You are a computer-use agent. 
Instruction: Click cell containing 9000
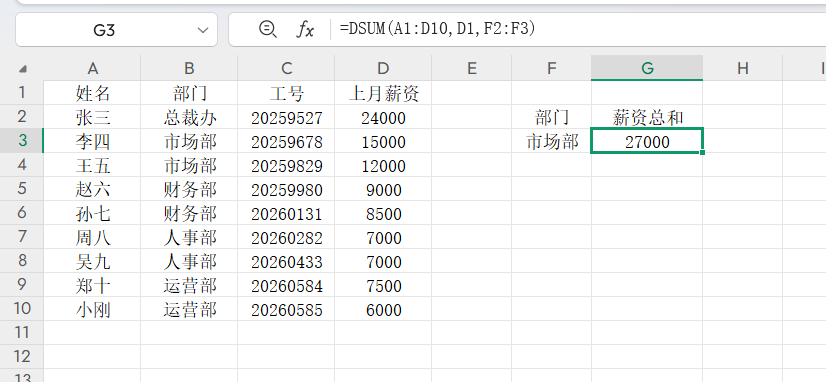(x=383, y=190)
